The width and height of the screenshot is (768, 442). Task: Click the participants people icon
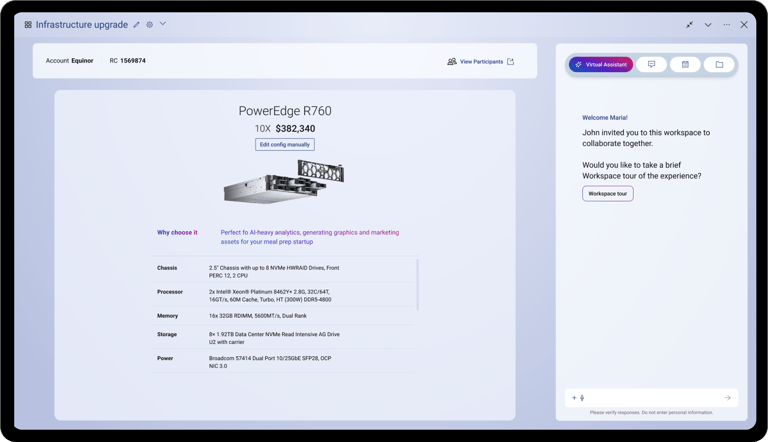pyautogui.click(x=452, y=62)
